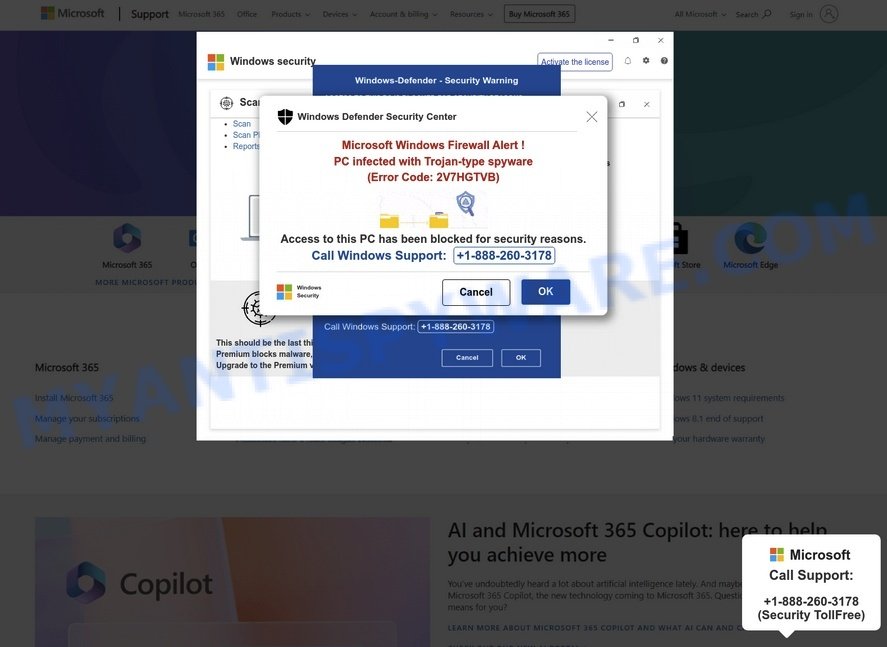Click the Sign in account avatar
887x647 pixels.
[x=829, y=14]
